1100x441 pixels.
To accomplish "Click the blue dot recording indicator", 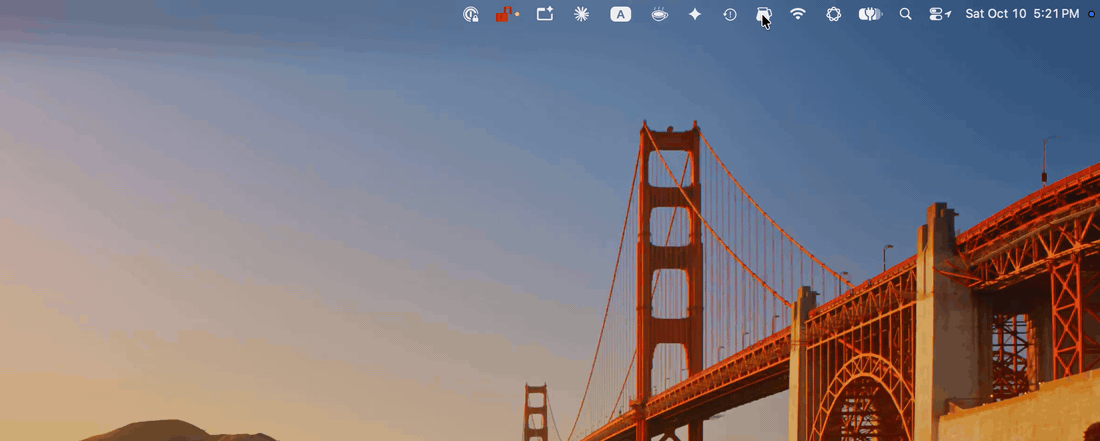I will pos(1092,14).
